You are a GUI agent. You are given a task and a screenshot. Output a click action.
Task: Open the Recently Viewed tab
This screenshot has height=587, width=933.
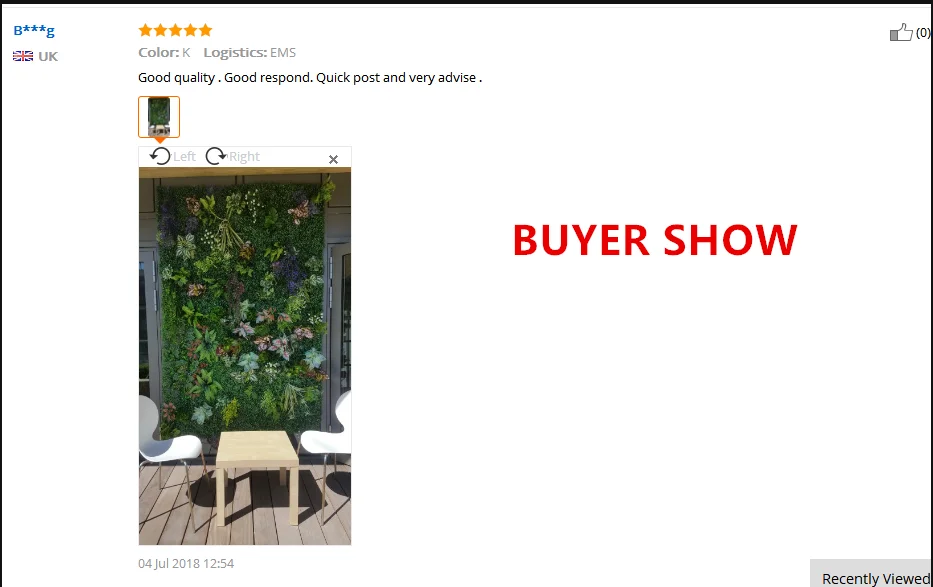(x=875, y=578)
